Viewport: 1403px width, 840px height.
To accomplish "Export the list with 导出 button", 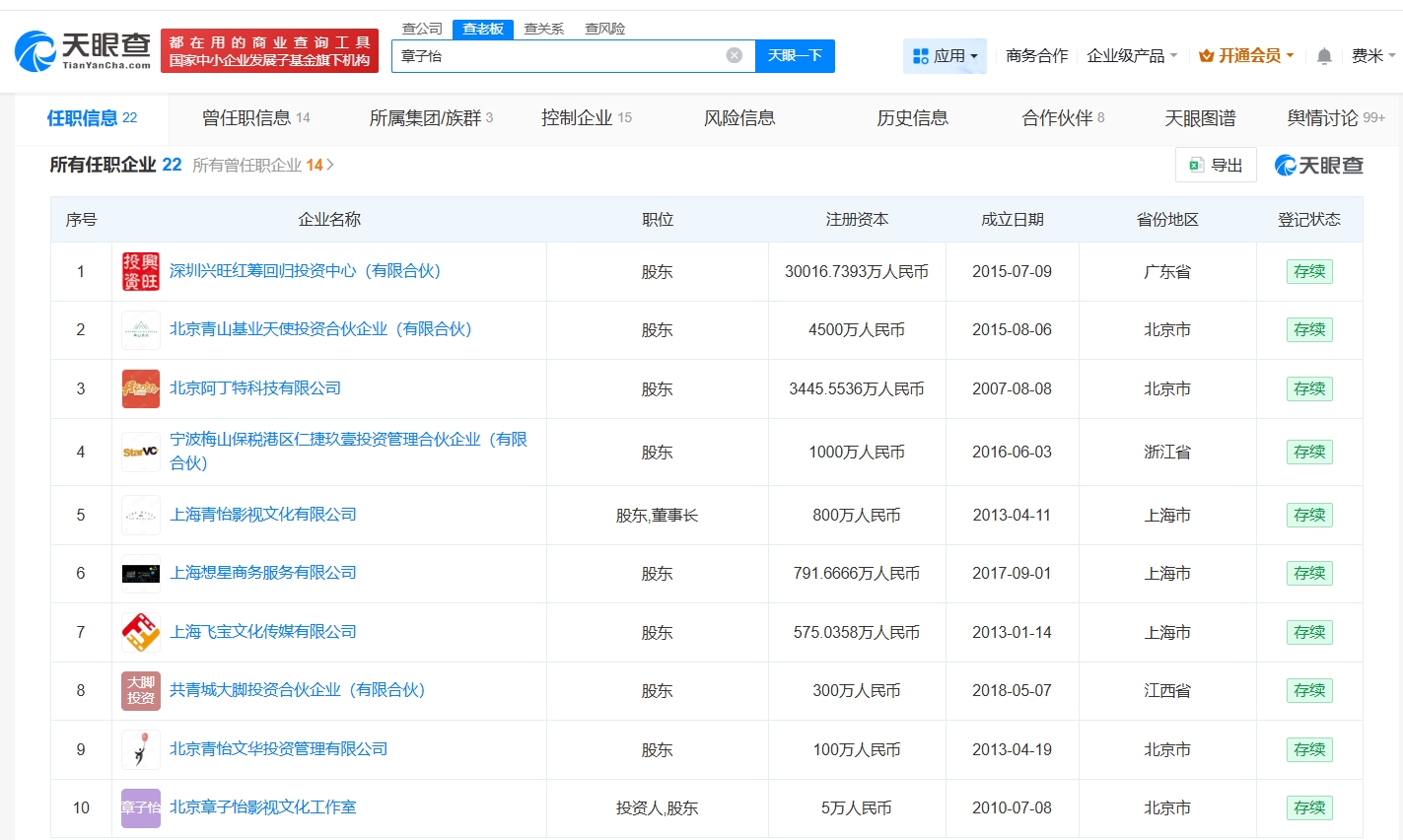I will click(1216, 165).
